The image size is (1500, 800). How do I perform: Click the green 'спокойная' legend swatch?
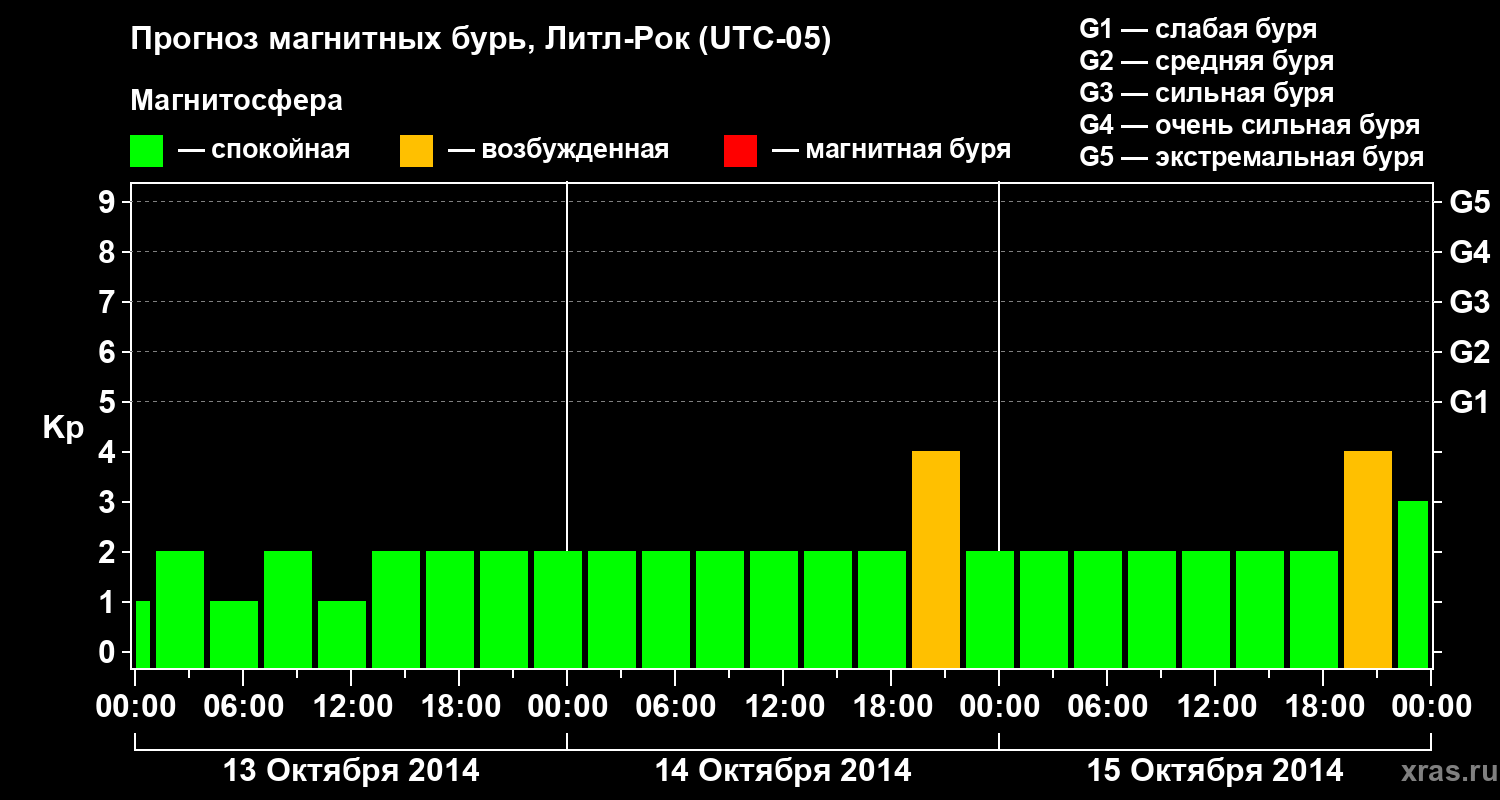pyautogui.click(x=146, y=151)
